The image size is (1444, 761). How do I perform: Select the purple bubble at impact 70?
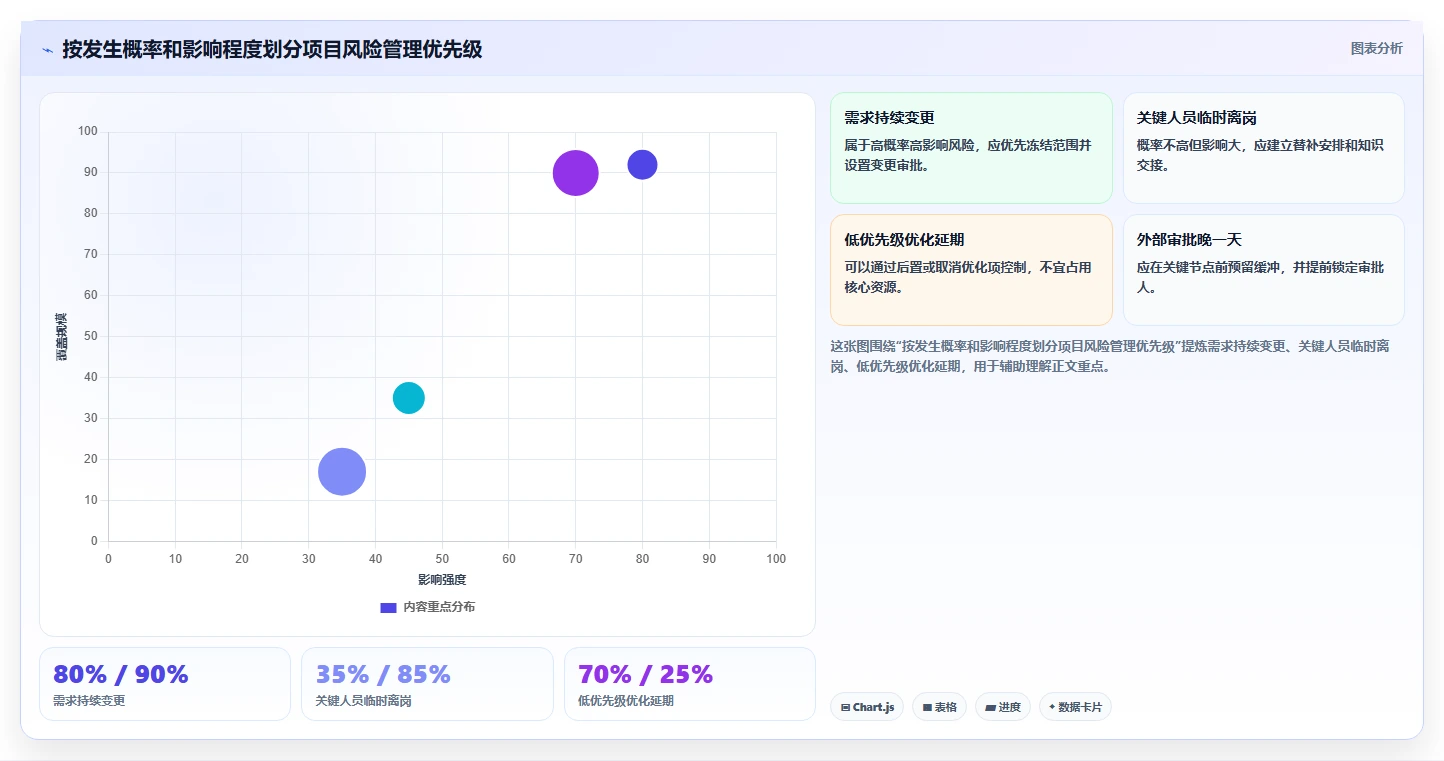(575, 173)
